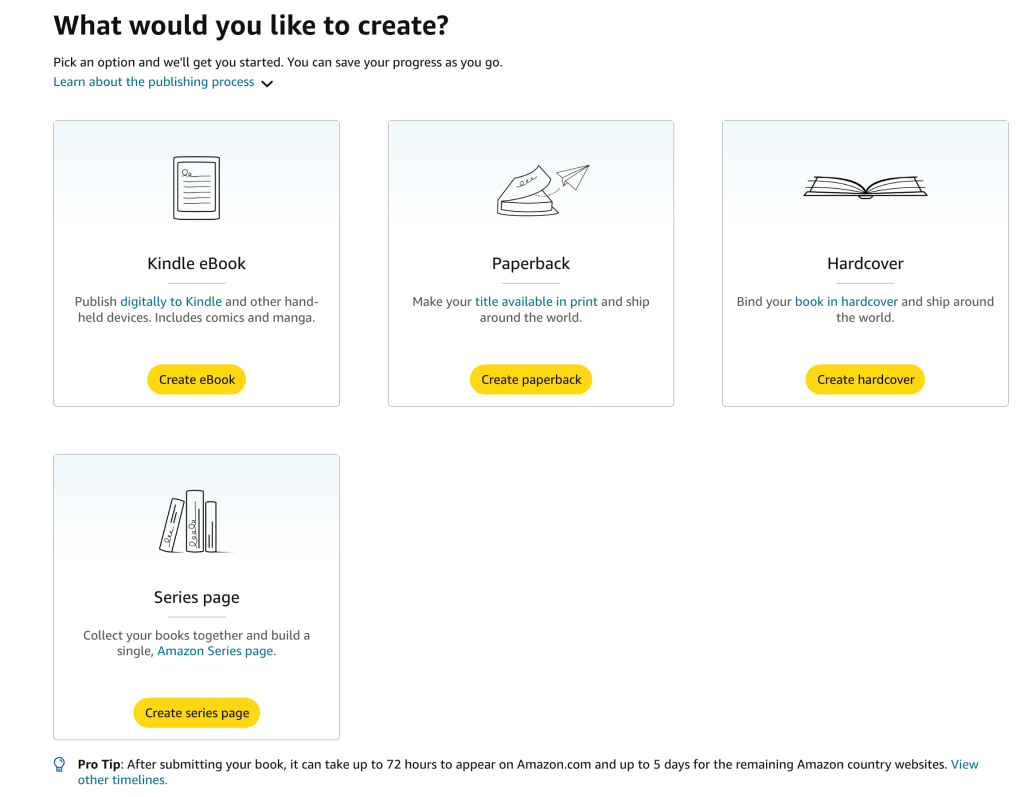The width and height of the screenshot is (1024, 797).
Task: Follow the 'book in hardcover' link
Action: (x=846, y=301)
